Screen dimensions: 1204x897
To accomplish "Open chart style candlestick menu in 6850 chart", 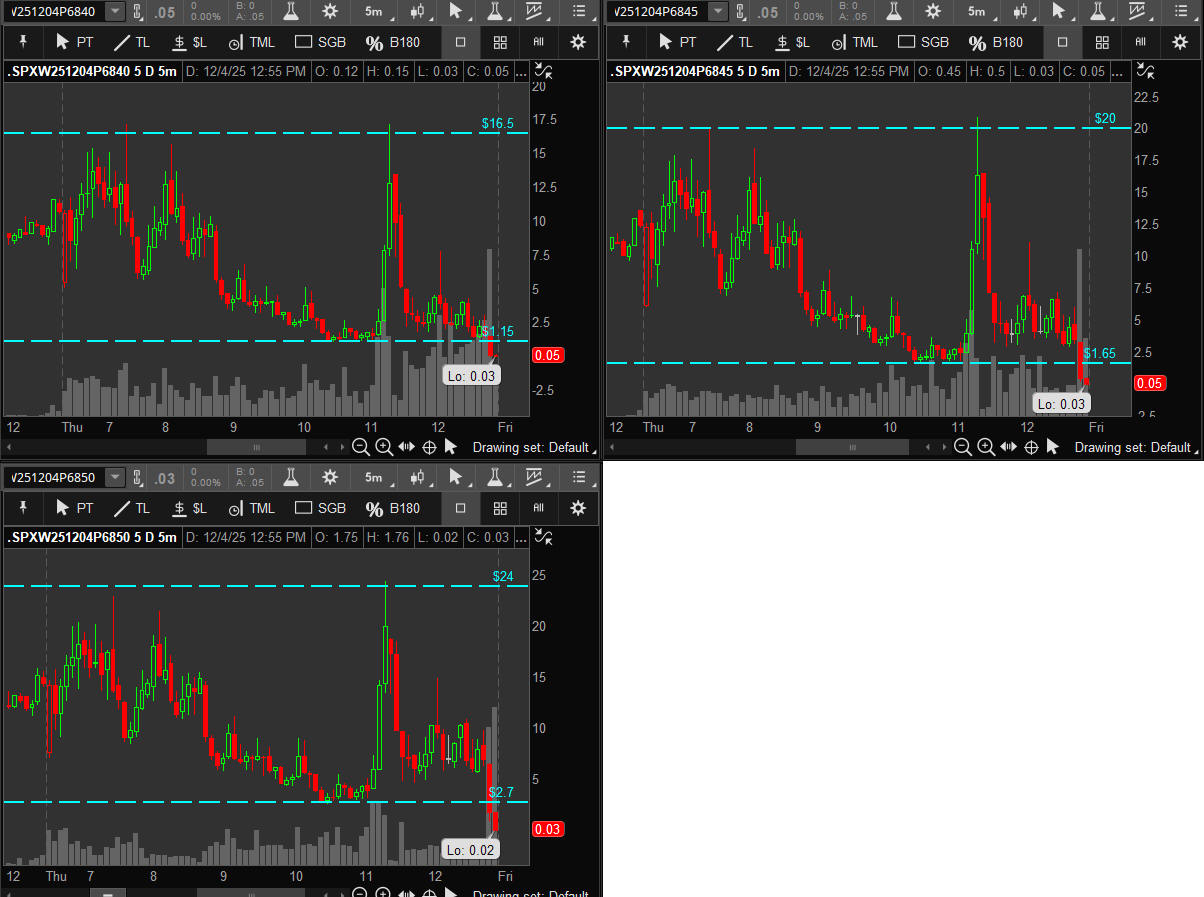I will tap(418, 477).
